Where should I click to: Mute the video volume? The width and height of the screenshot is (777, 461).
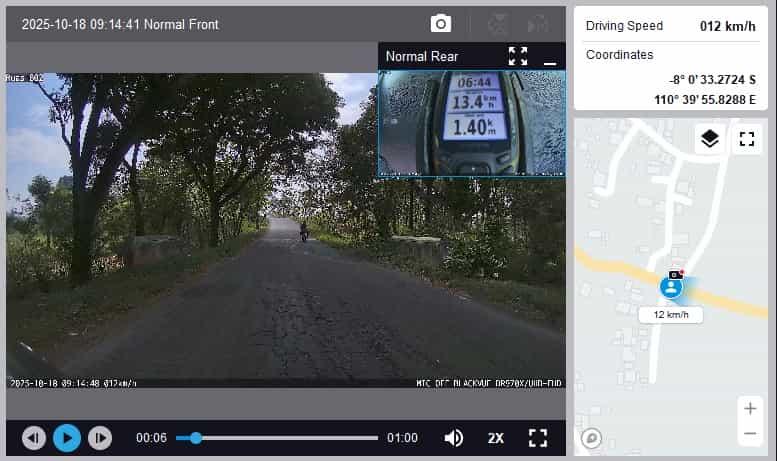pos(454,438)
